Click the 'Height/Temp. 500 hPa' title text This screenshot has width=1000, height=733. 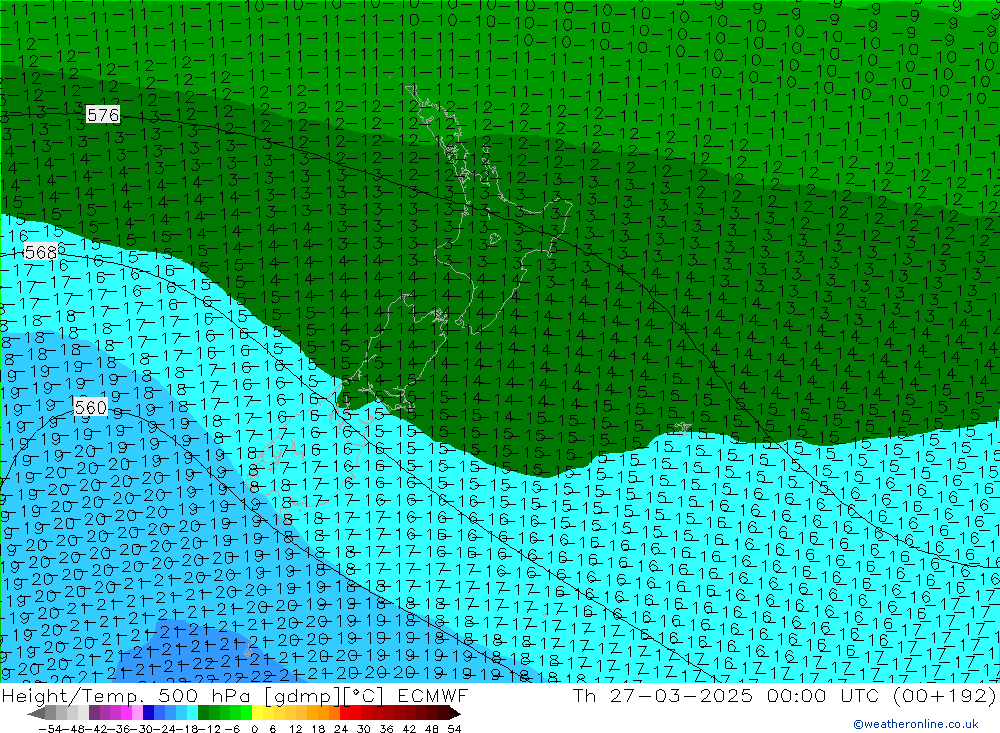128,696
